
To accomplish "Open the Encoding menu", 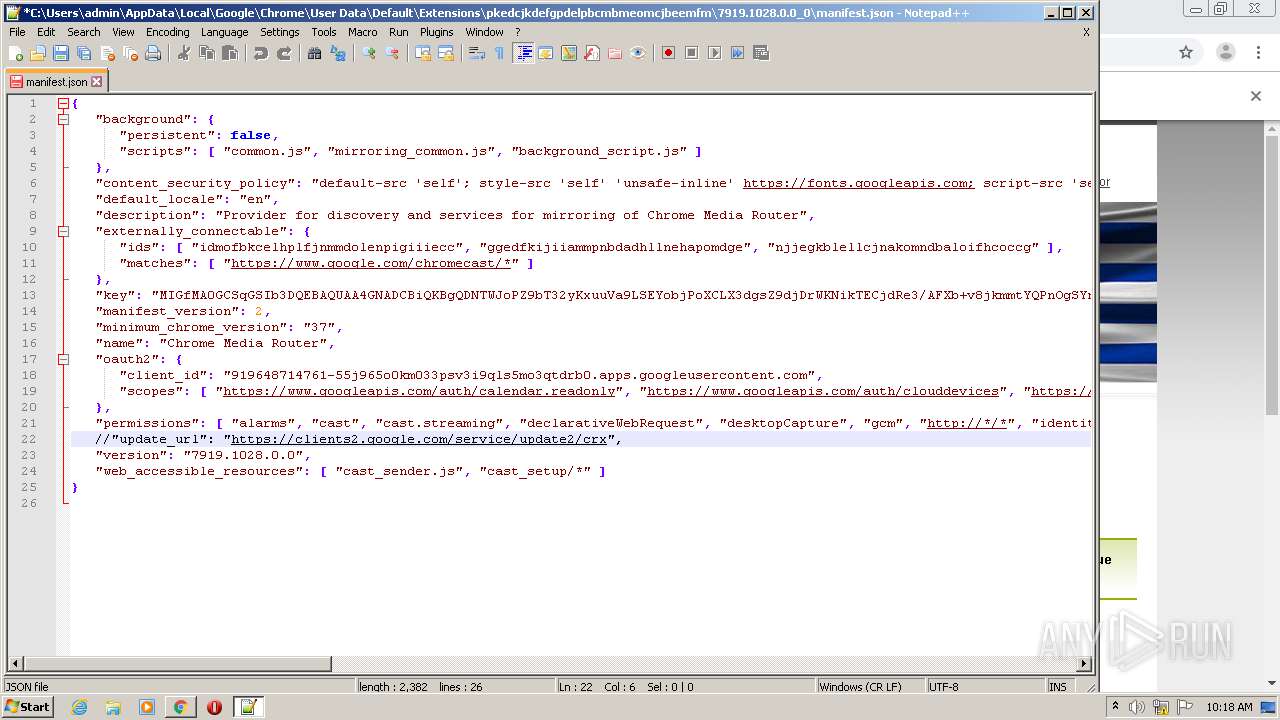I will [167, 32].
